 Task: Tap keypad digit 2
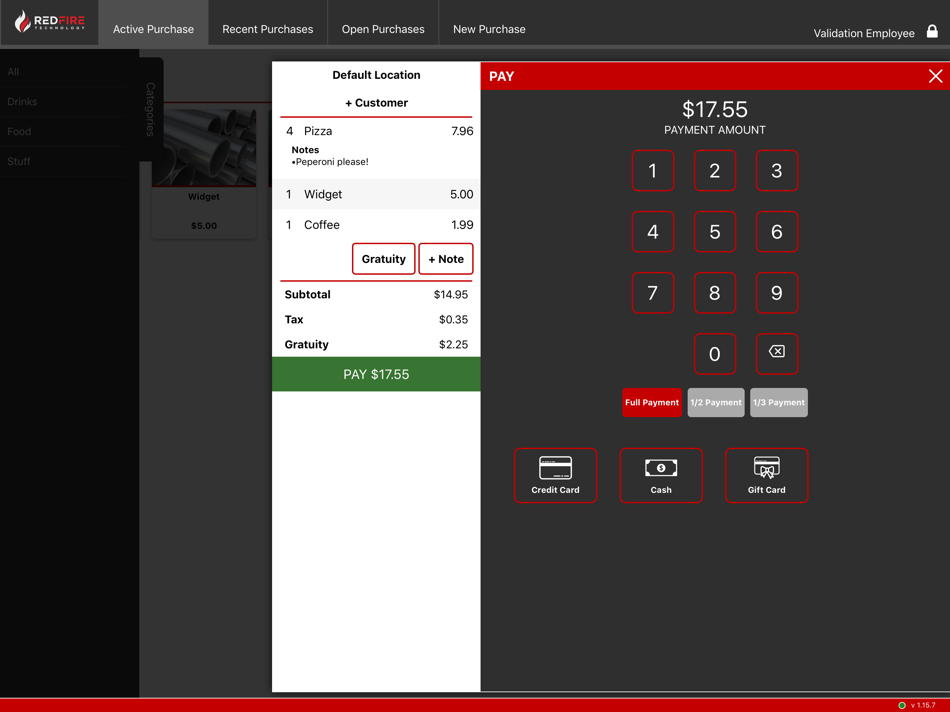tap(714, 170)
